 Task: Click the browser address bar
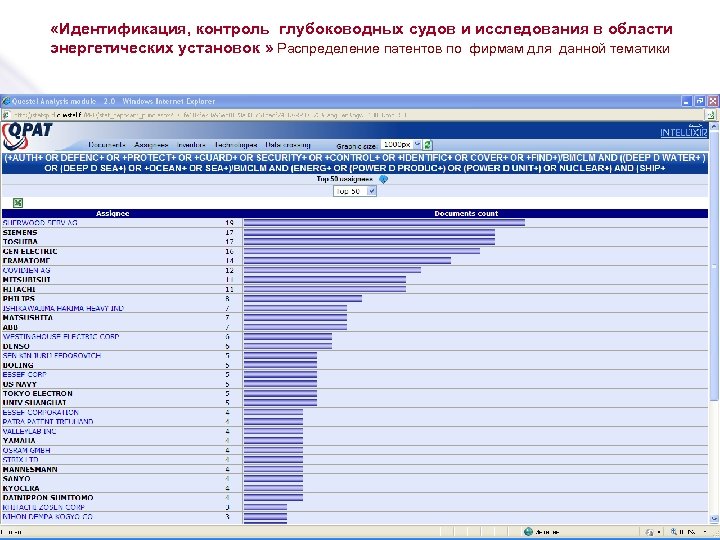pos(354,115)
